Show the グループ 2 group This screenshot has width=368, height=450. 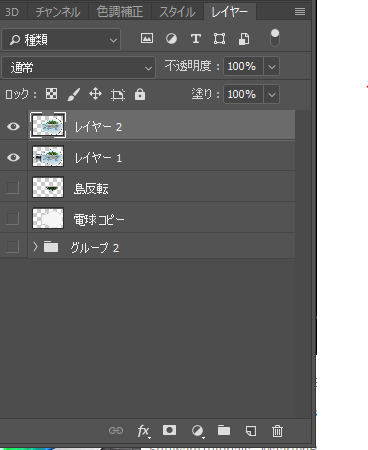[x=13, y=247]
